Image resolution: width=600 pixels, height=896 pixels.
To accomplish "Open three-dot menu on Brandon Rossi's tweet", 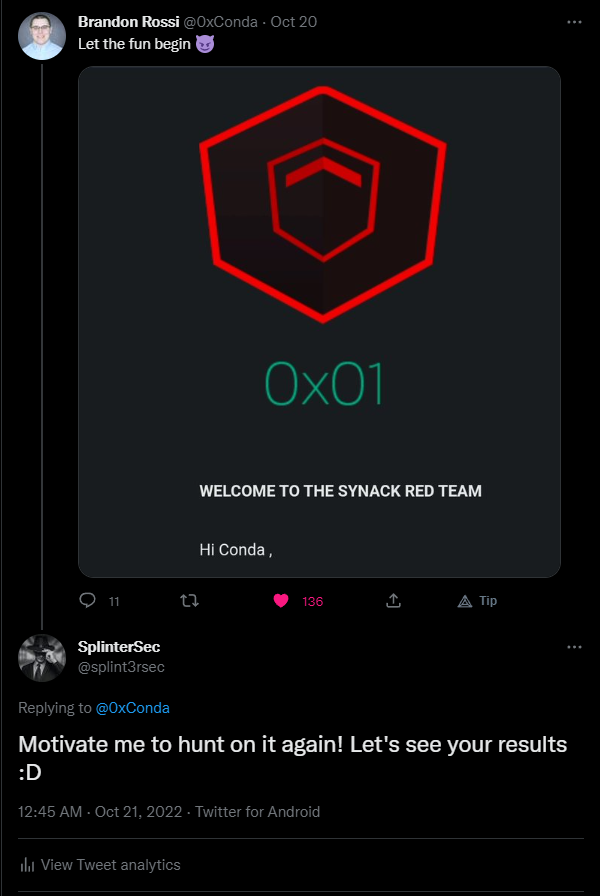I will pos(574,21).
